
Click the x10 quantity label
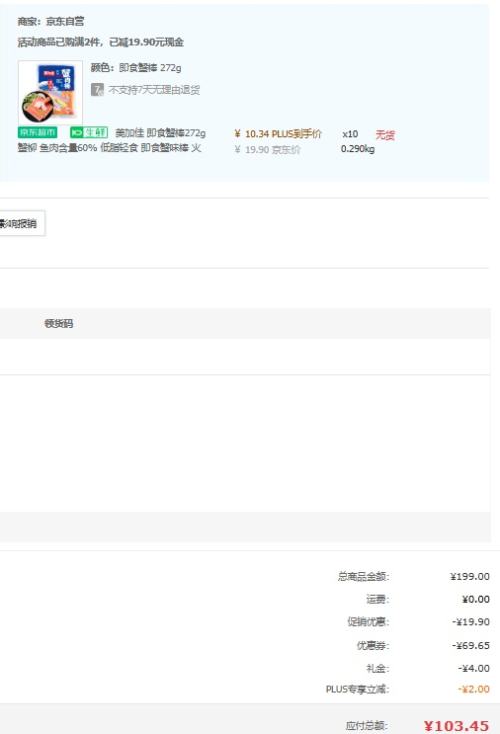pos(350,134)
